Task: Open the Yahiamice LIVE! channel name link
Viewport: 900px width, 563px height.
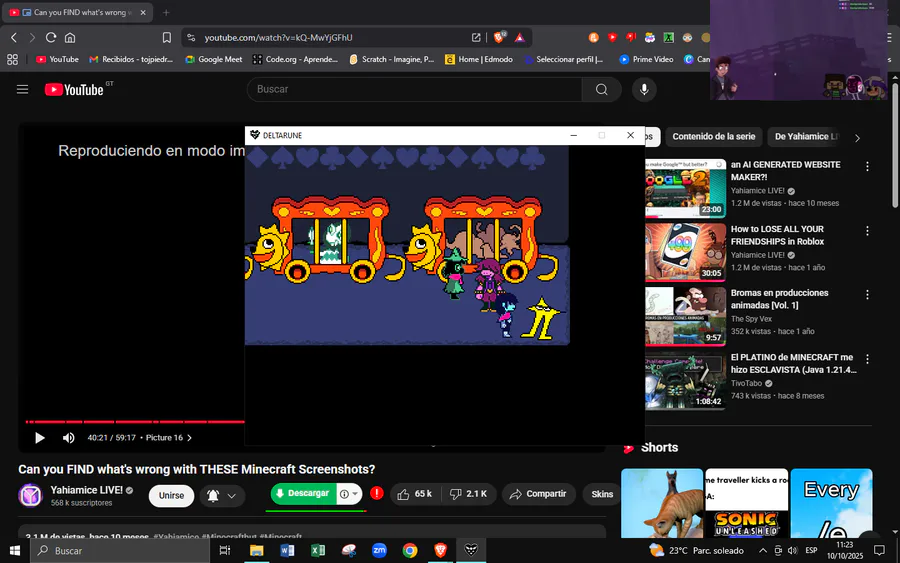Action: click(86, 490)
